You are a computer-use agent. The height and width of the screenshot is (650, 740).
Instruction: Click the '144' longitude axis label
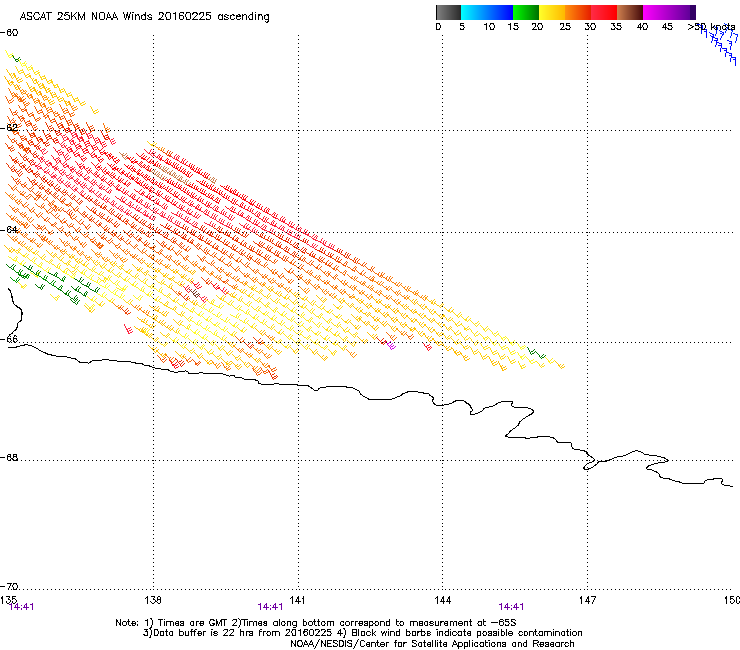click(x=442, y=600)
